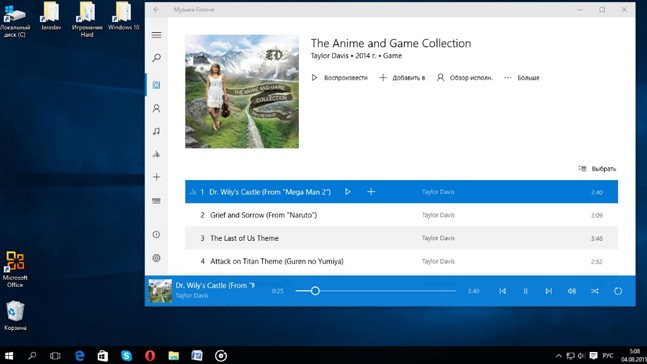The height and width of the screenshot is (364, 647).
Task: Click duration 3:46 of The Last of Us row
Action: click(x=597, y=239)
